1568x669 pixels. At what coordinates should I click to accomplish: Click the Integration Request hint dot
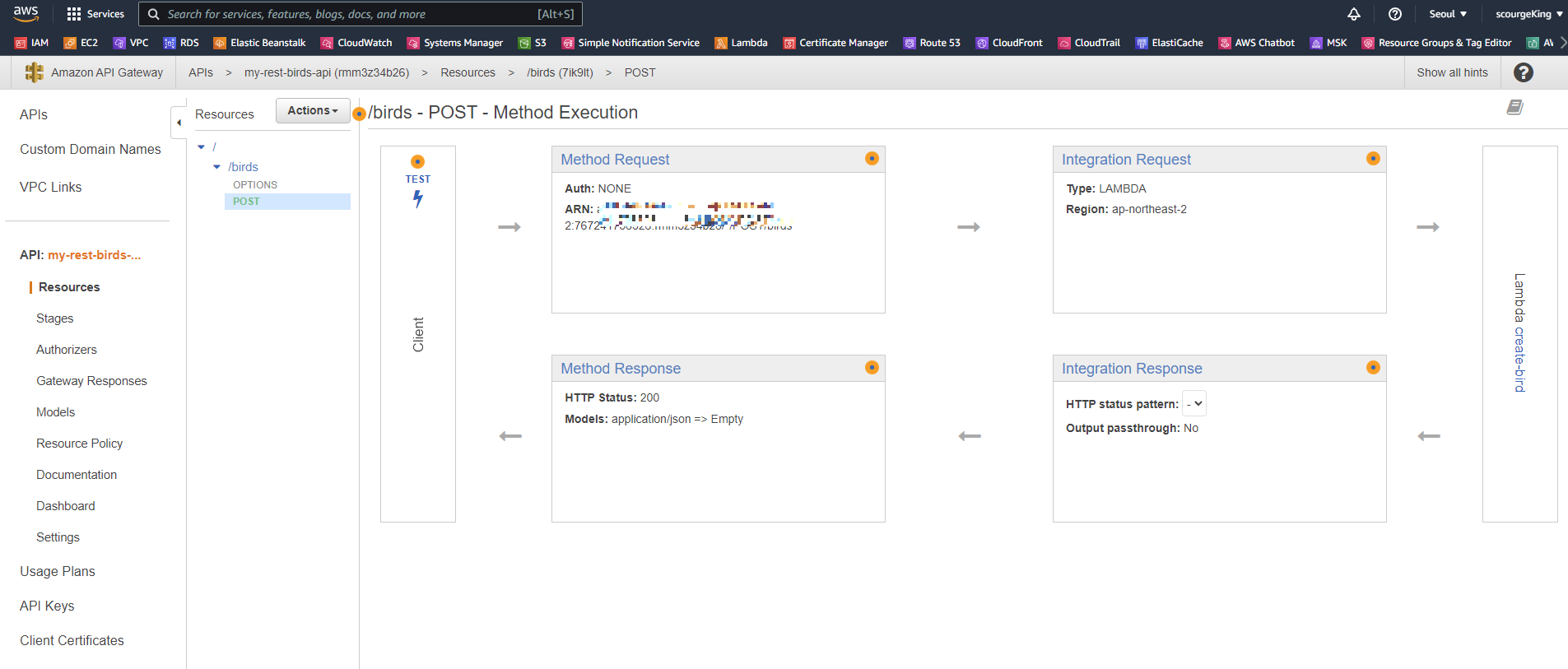1373,158
